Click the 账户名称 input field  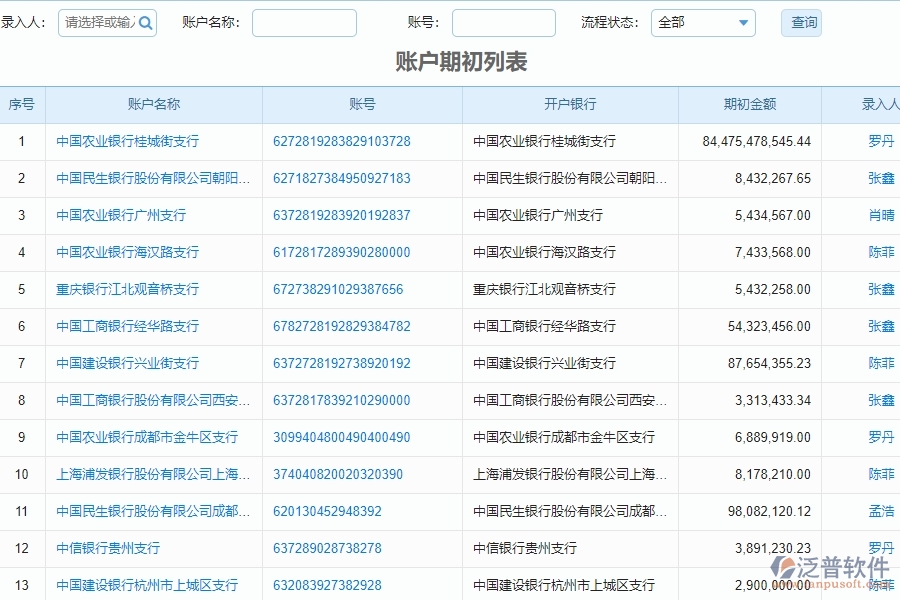tap(304, 22)
